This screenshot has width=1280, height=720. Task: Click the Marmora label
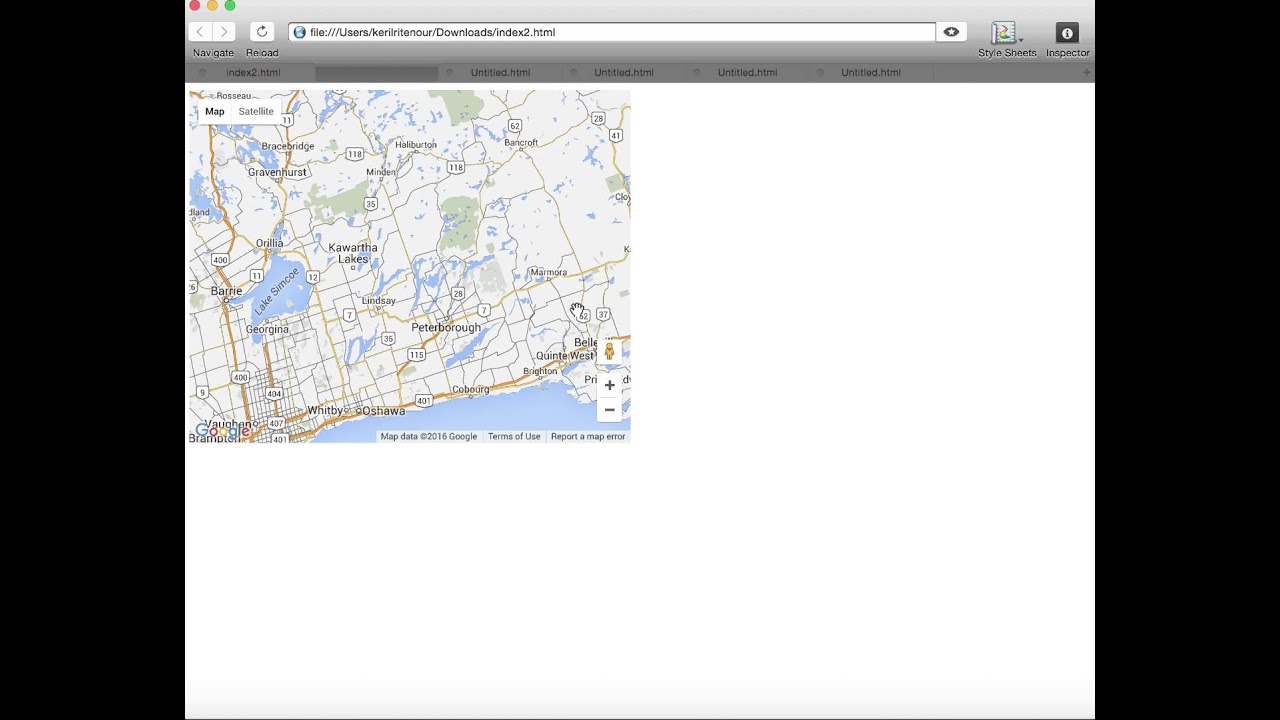click(x=549, y=272)
